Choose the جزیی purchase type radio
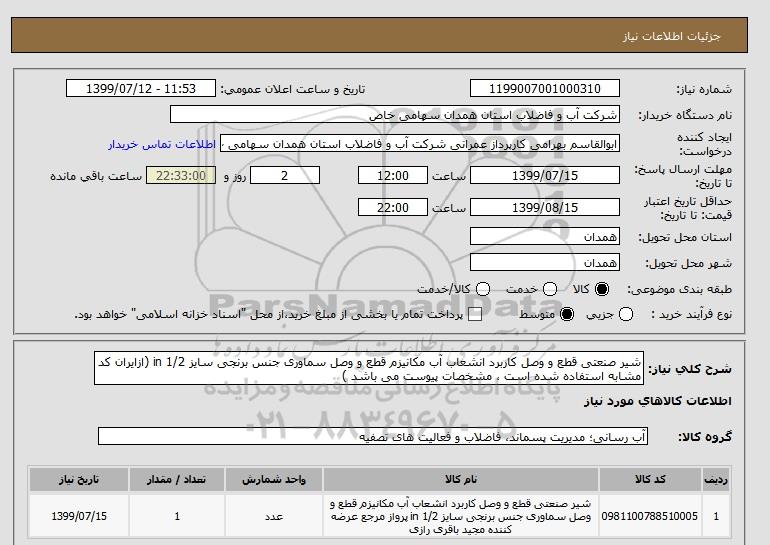The width and height of the screenshot is (770, 545). 626,314
